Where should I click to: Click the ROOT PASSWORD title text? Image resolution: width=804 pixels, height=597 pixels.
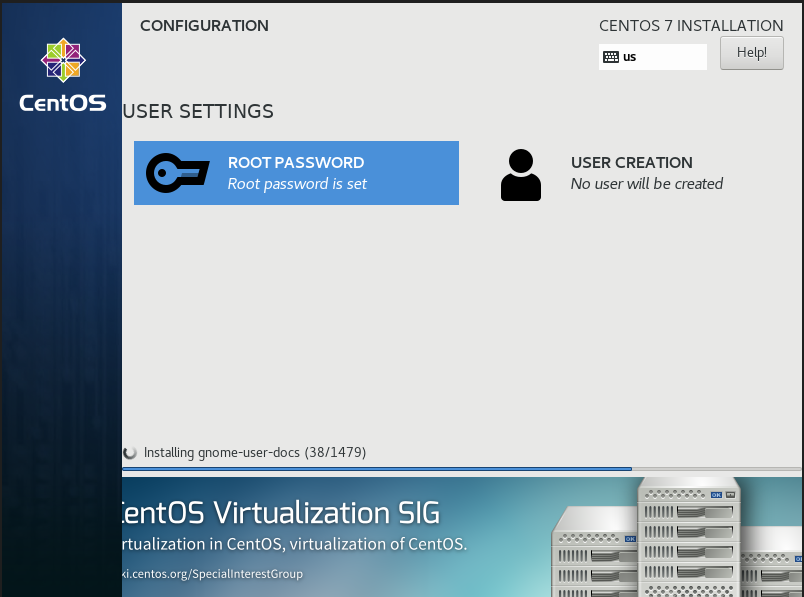point(296,163)
